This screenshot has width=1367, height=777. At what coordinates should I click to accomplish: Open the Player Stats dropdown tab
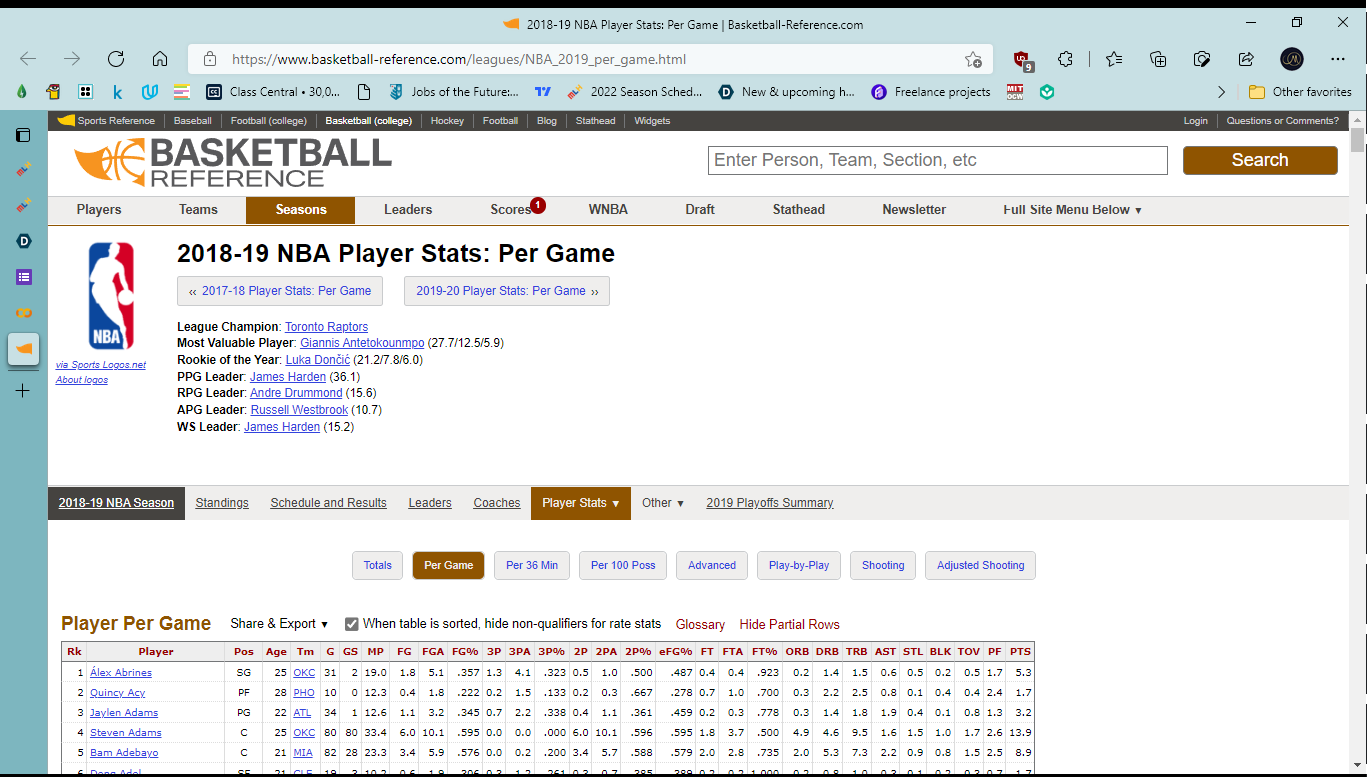point(581,503)
